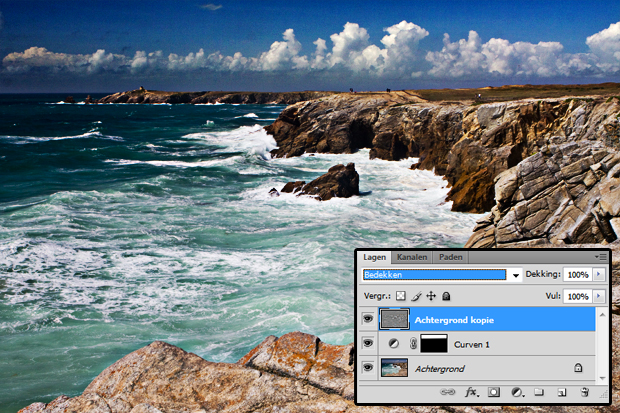Click the Vul percentage field
The height and width of the screenshot is (413, 620).
pos(577,296)
